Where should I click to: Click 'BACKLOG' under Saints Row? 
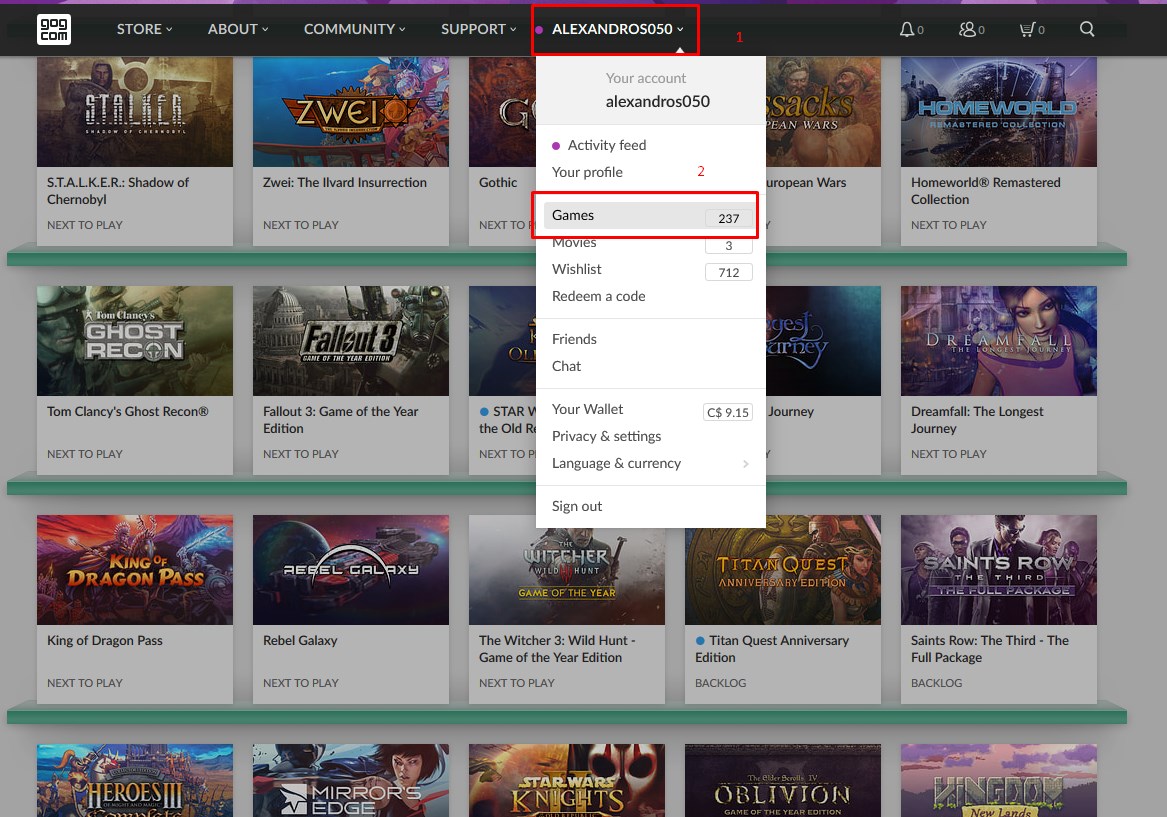[x=936, y=683]
